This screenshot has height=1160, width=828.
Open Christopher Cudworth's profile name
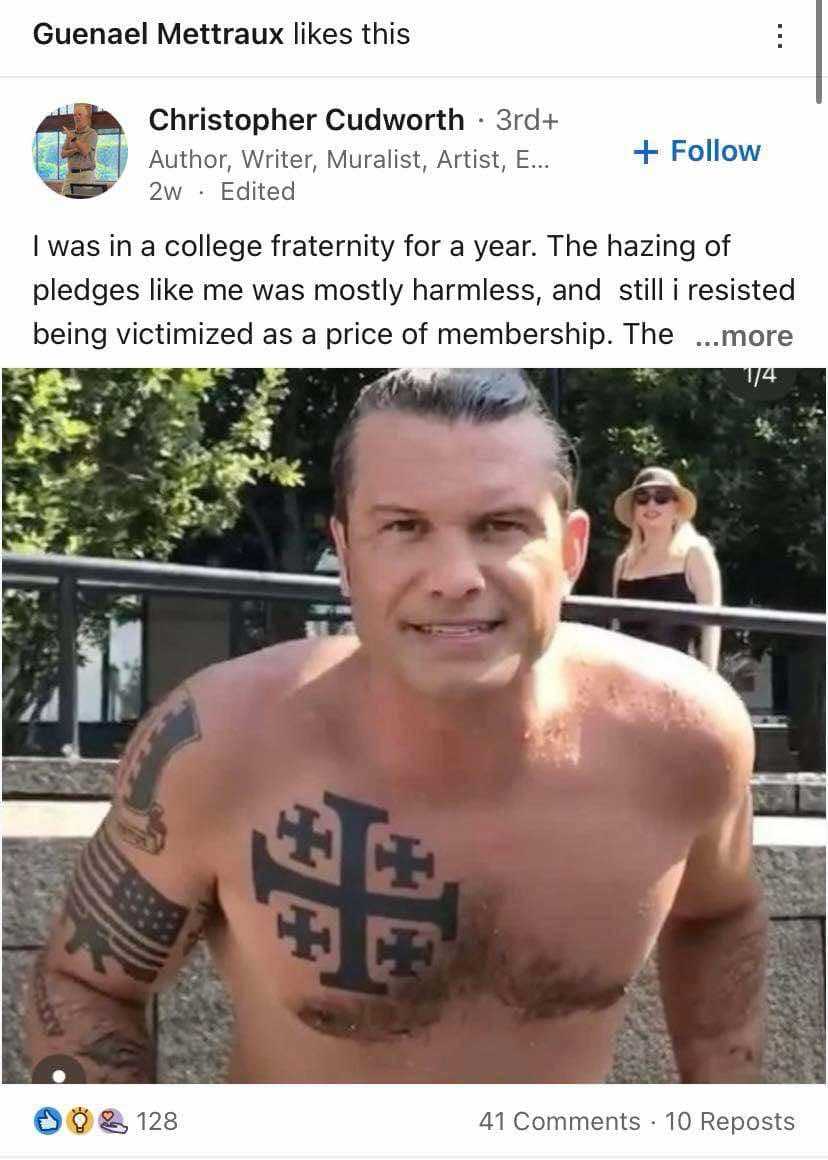coord(306,120)
